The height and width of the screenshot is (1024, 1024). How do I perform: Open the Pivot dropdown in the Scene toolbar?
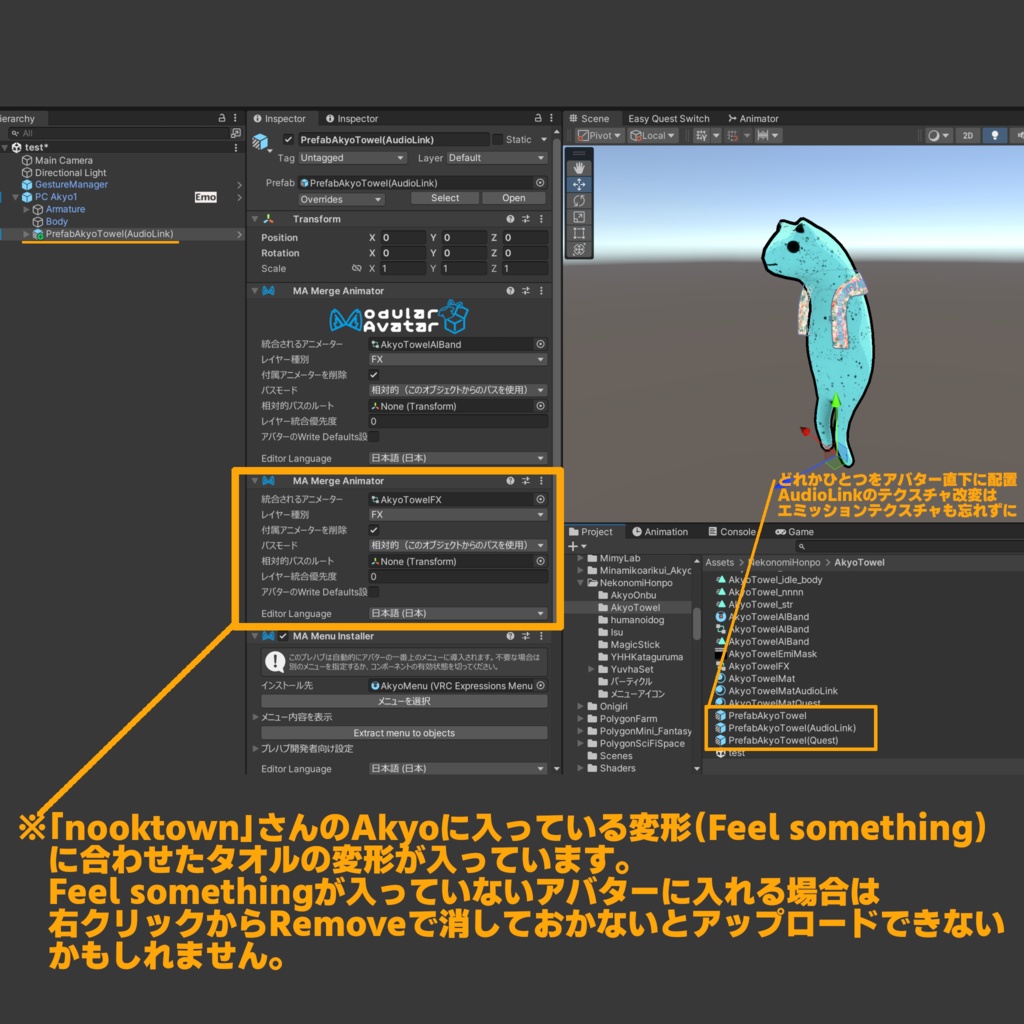point(600,136)
